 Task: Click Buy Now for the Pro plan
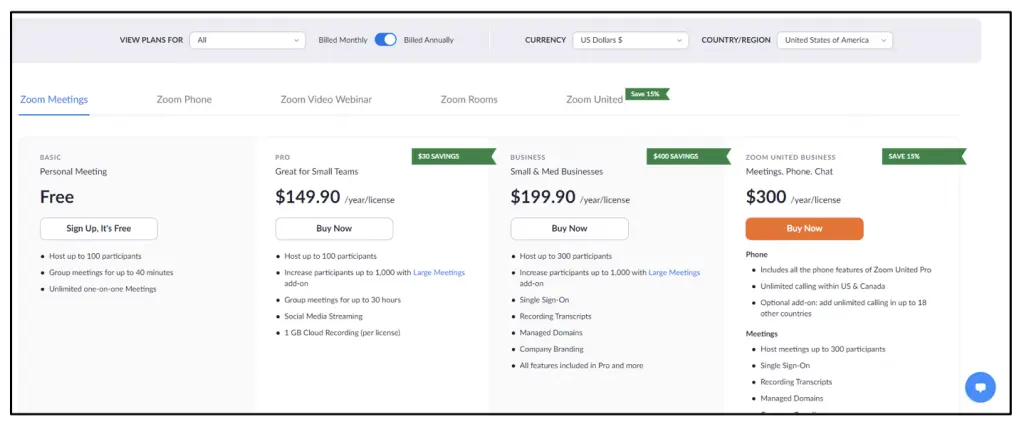[334, 229]
